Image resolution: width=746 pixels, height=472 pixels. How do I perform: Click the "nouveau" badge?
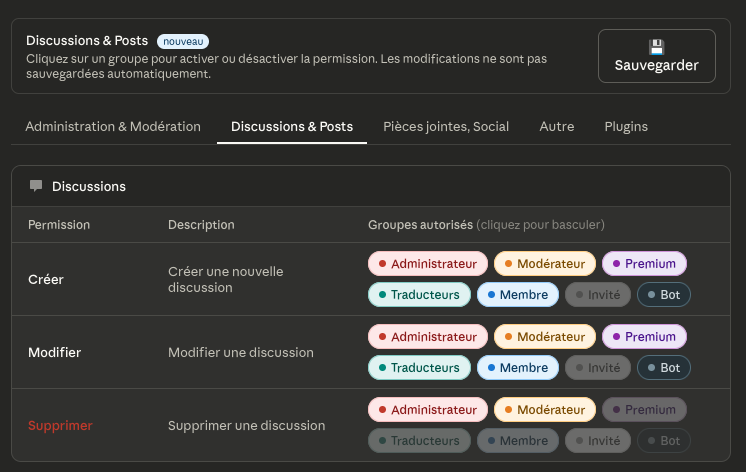[183, 41]
